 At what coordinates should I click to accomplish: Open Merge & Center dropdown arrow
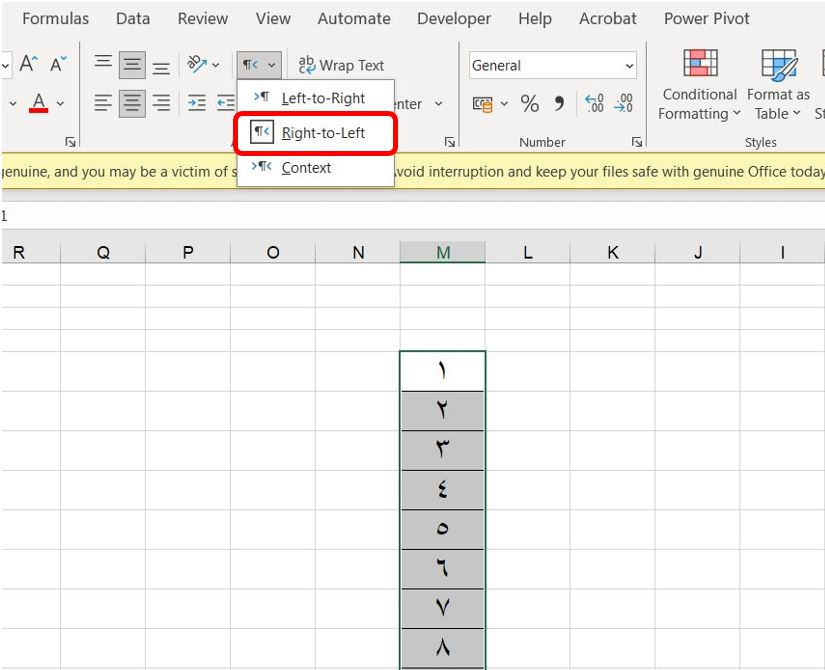pyautogui.click(x=438, y=104)
